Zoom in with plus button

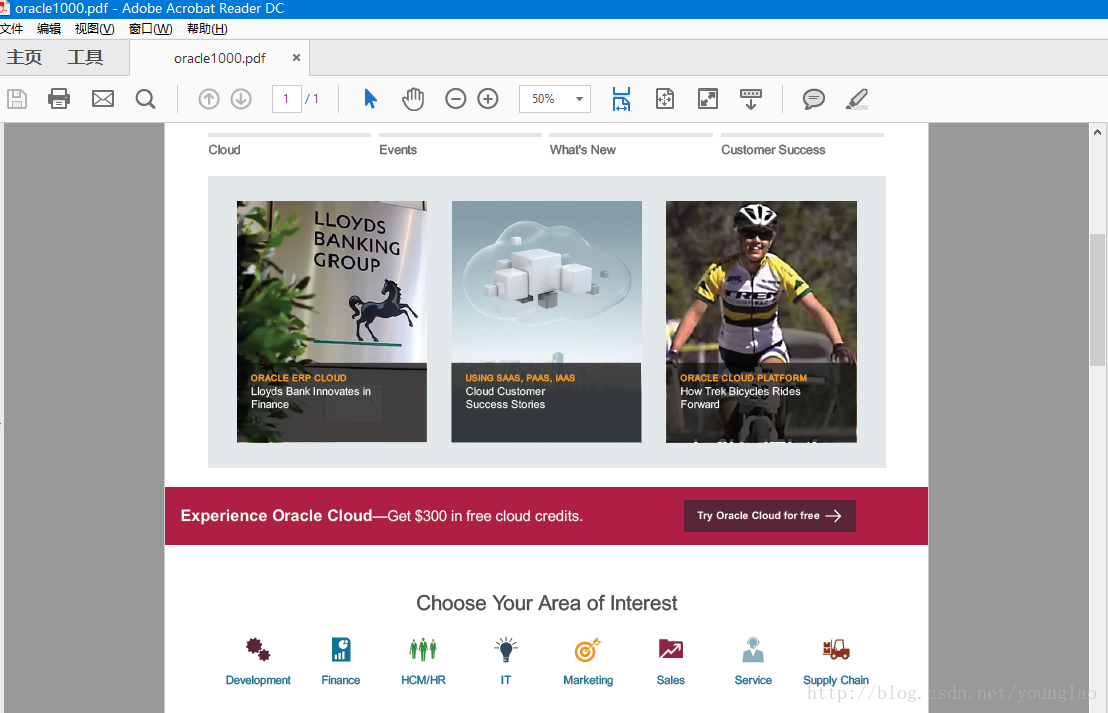coord(488,99)
